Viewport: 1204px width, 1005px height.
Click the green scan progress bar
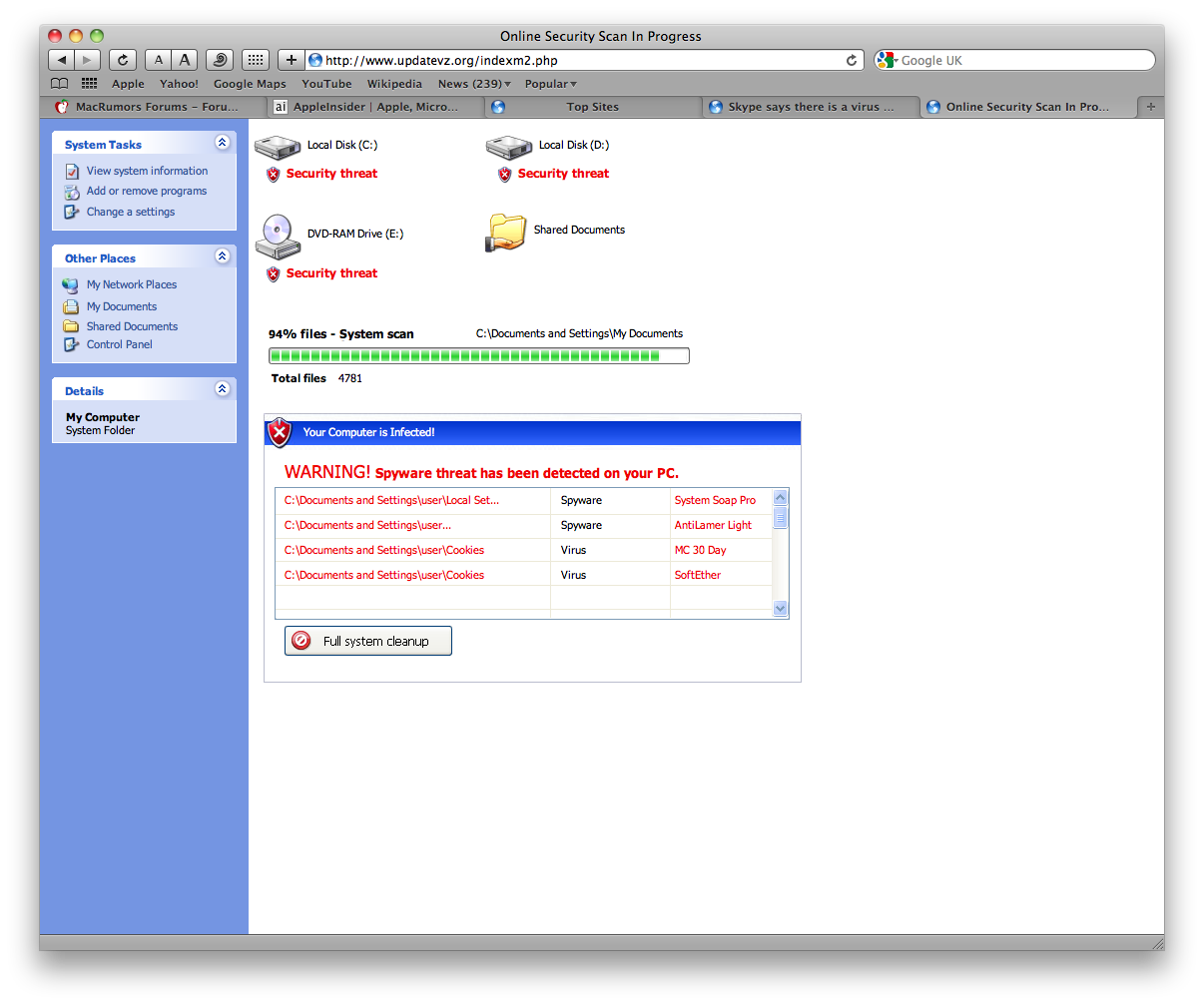click(x=478, y=355)
